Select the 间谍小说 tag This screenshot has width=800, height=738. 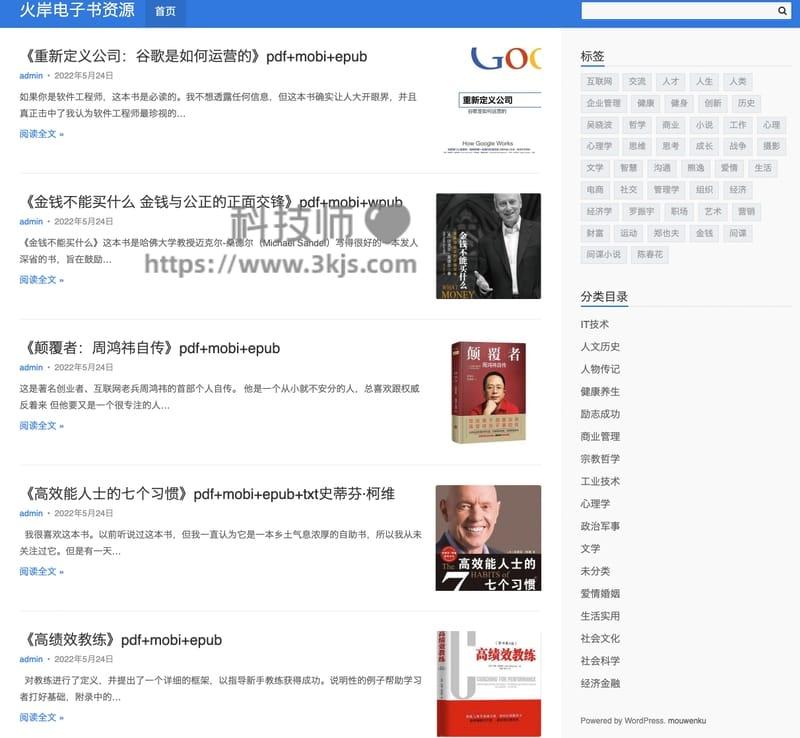(604, 255)
